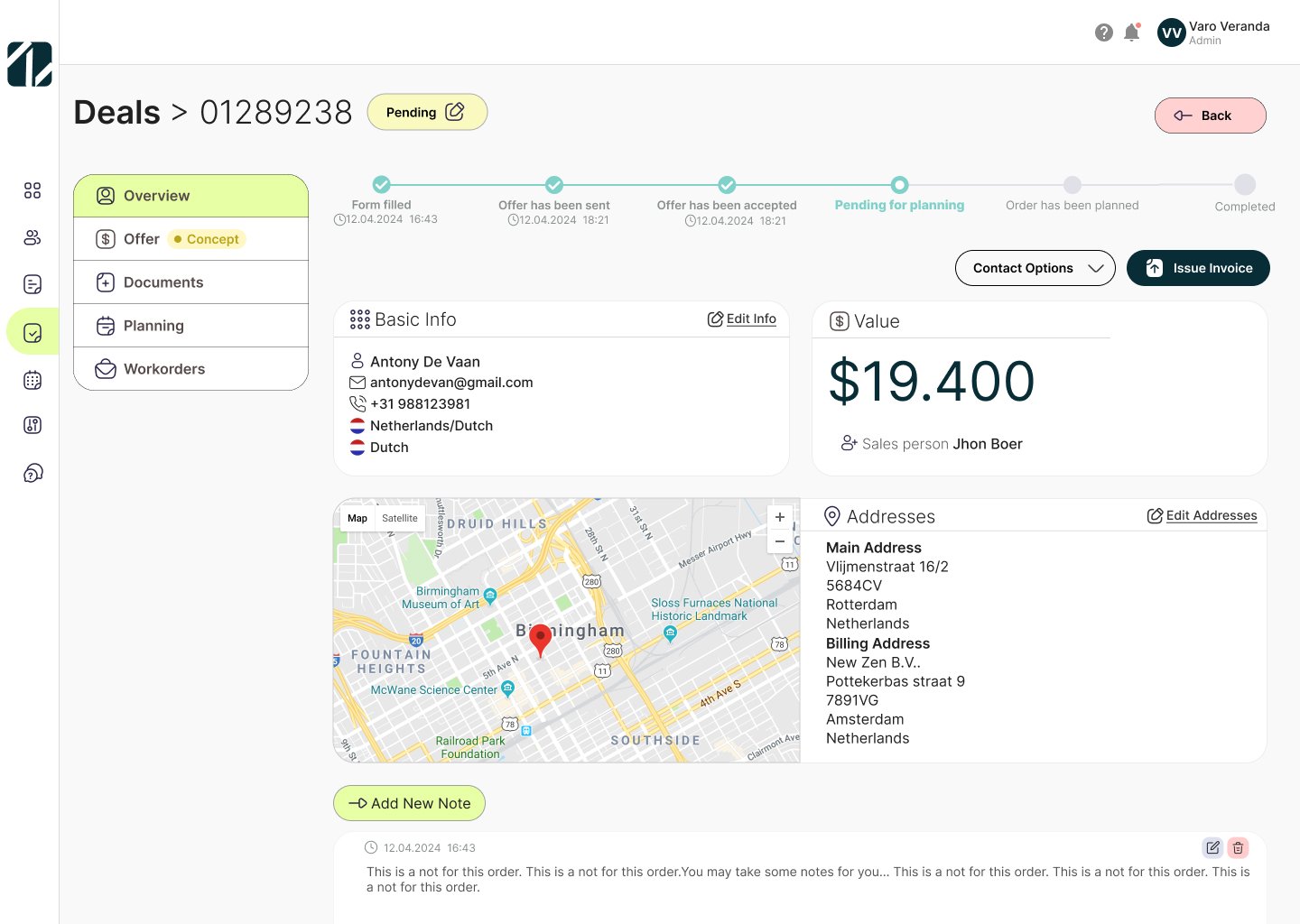
Task: Delete the note using trash icon
Action: (1238, 847)
